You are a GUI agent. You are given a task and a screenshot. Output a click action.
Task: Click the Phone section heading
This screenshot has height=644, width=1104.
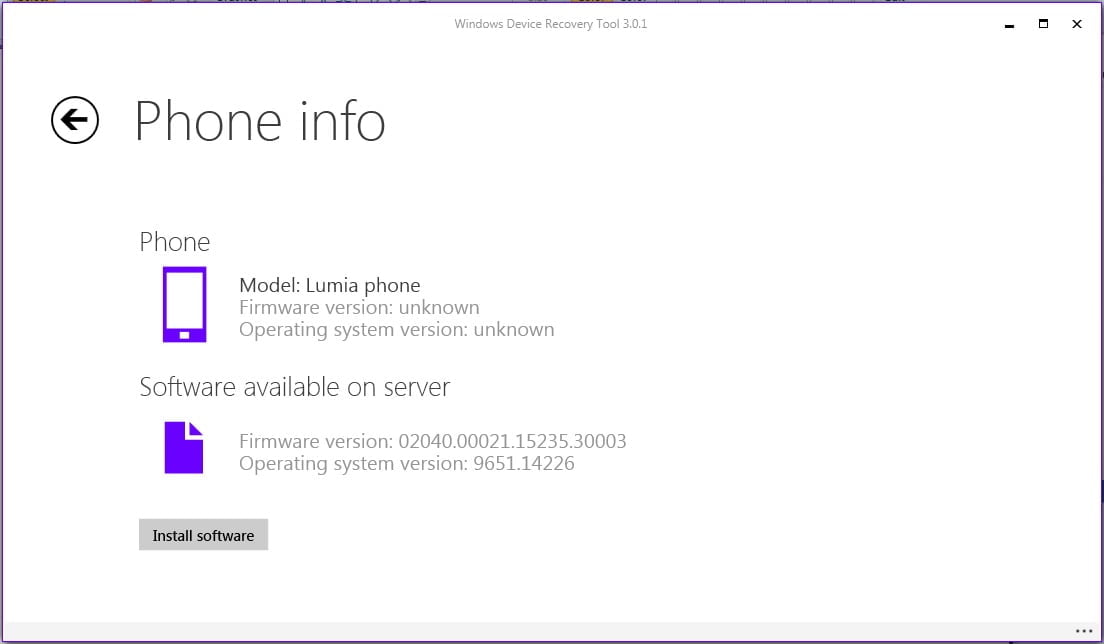pyautogui.click(x=175, y=242)
